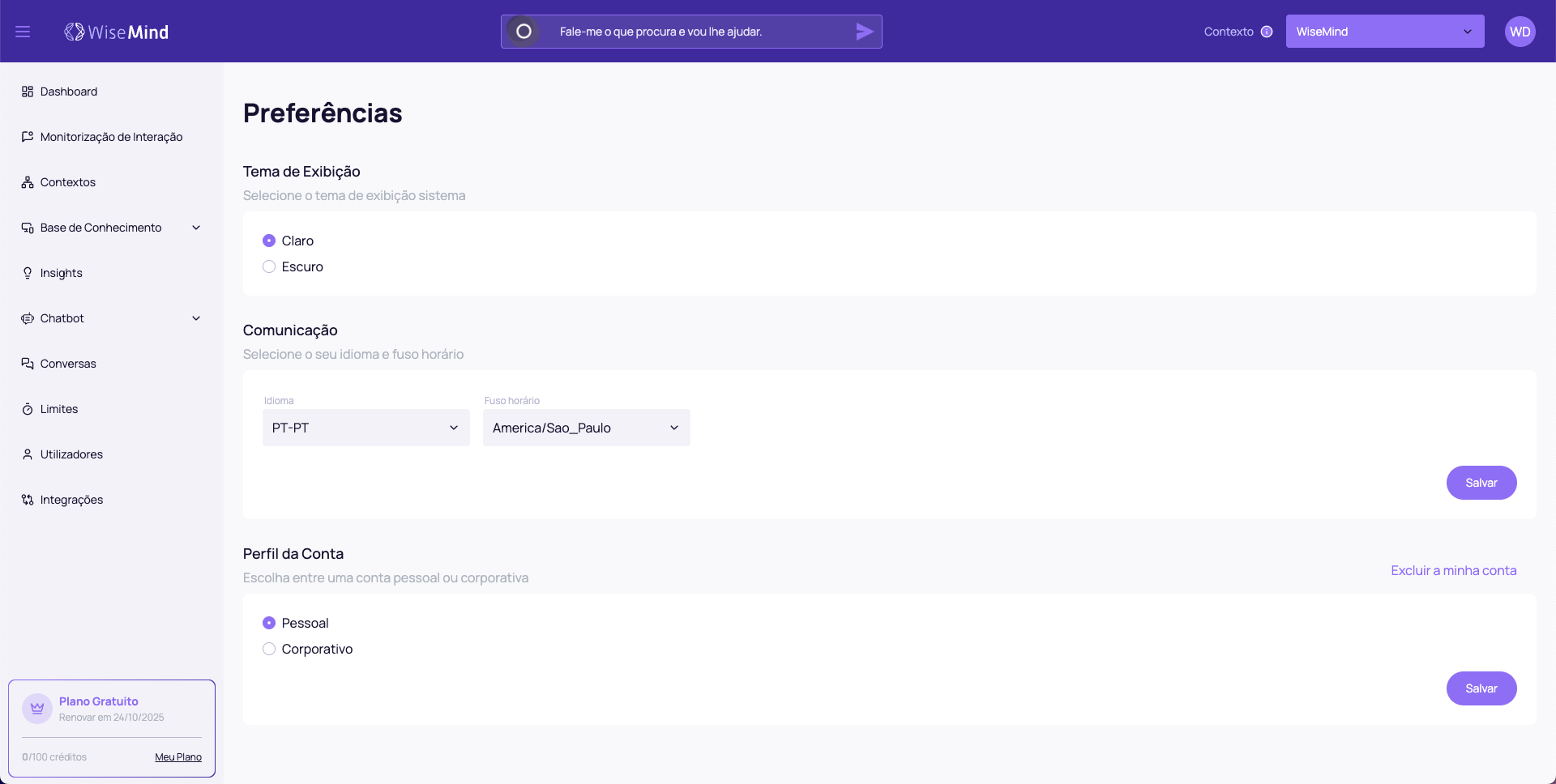Open the WD user avatar
The height and width of the screenshot is (784, 1556).
(x=1520, y=32)
